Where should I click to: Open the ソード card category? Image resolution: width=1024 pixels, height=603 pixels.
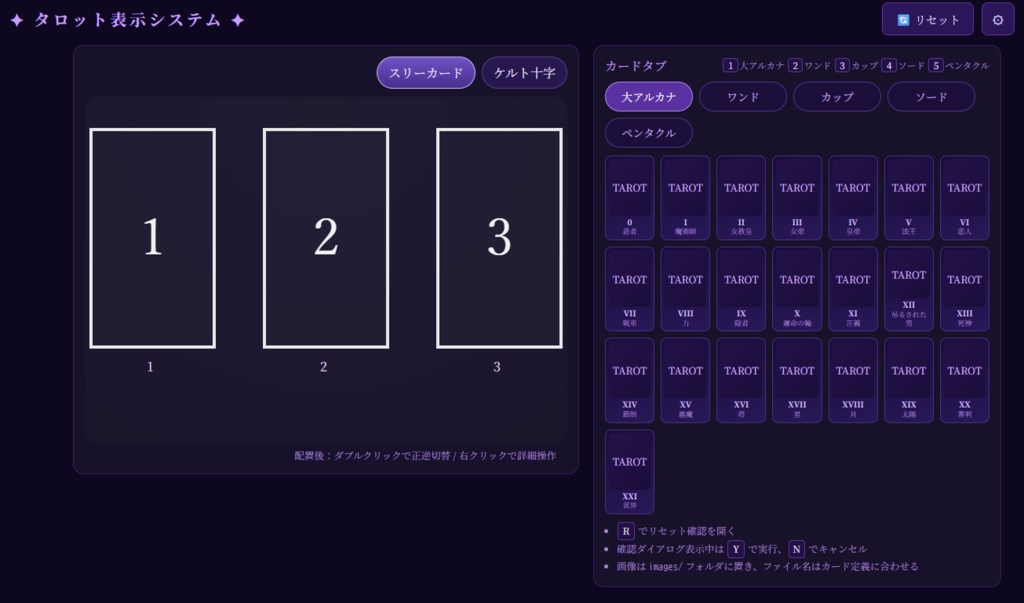[931, 97]
